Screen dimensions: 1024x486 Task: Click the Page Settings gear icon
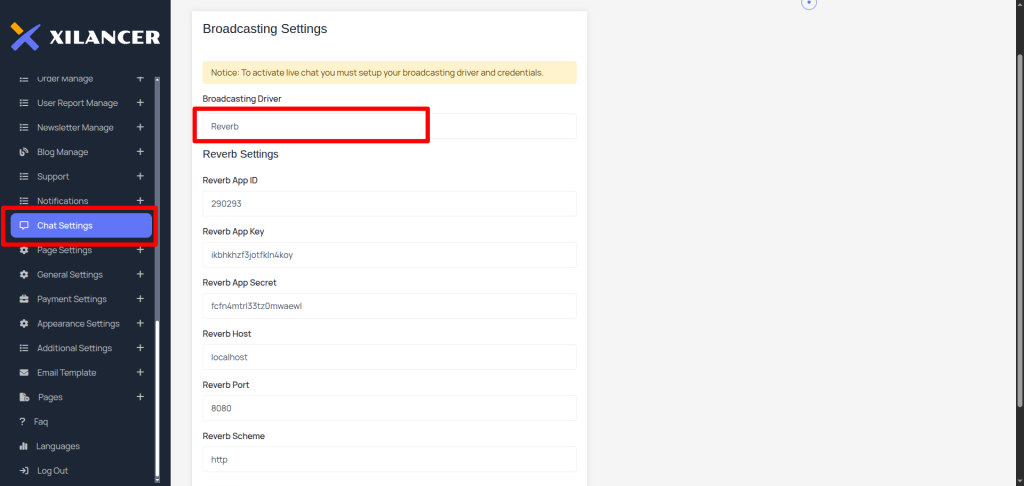24,250
